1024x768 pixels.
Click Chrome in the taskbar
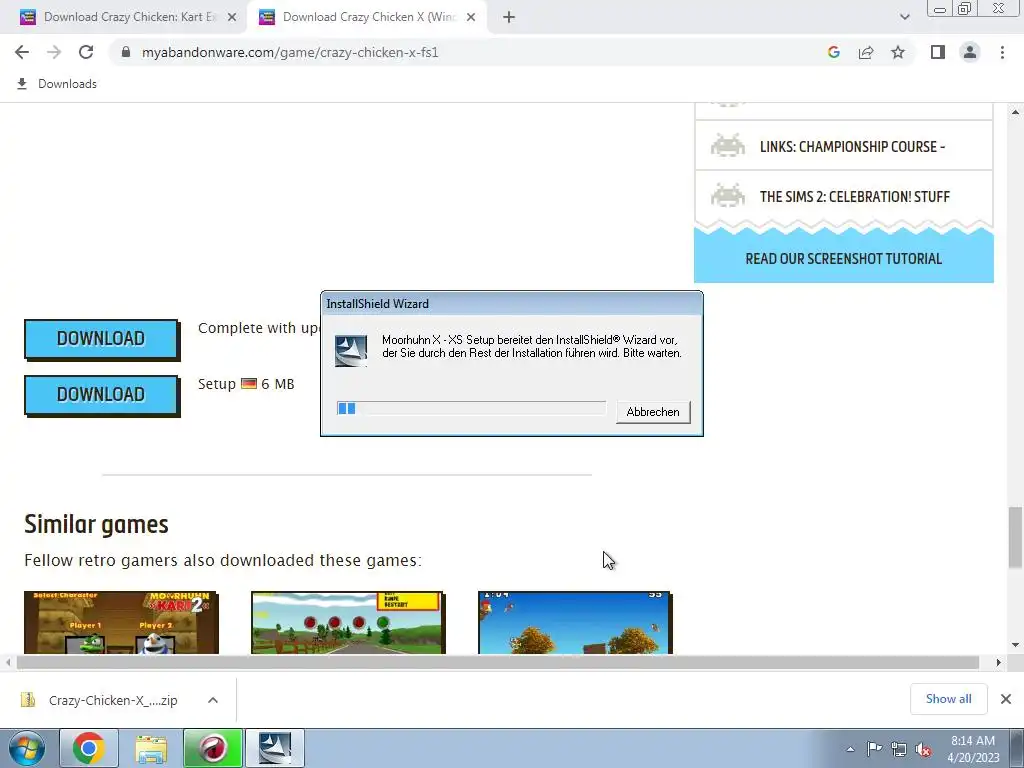(x=89, y=748)
